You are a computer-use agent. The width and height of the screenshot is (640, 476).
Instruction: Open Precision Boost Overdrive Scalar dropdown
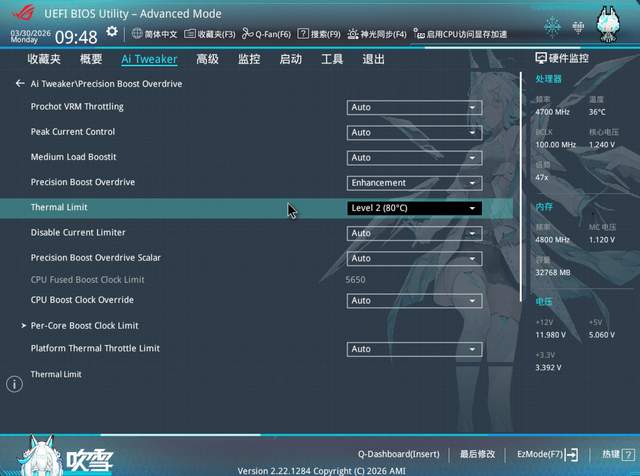point(414,259)
